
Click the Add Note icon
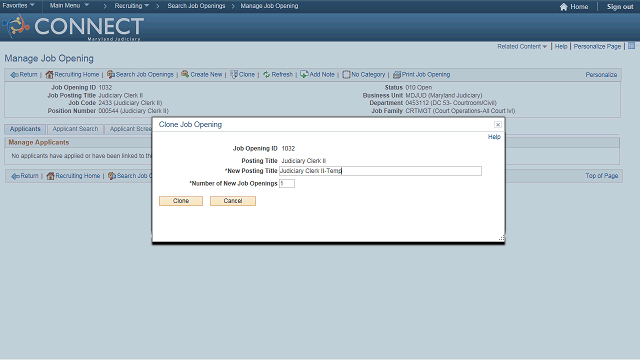[x=304, y=74]
